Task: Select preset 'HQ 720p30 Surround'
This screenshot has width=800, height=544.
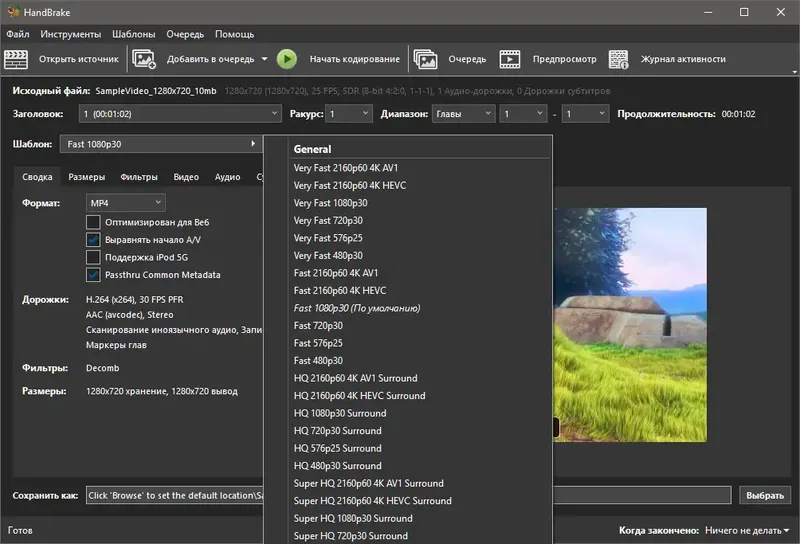Action: [x=337, y=431]
